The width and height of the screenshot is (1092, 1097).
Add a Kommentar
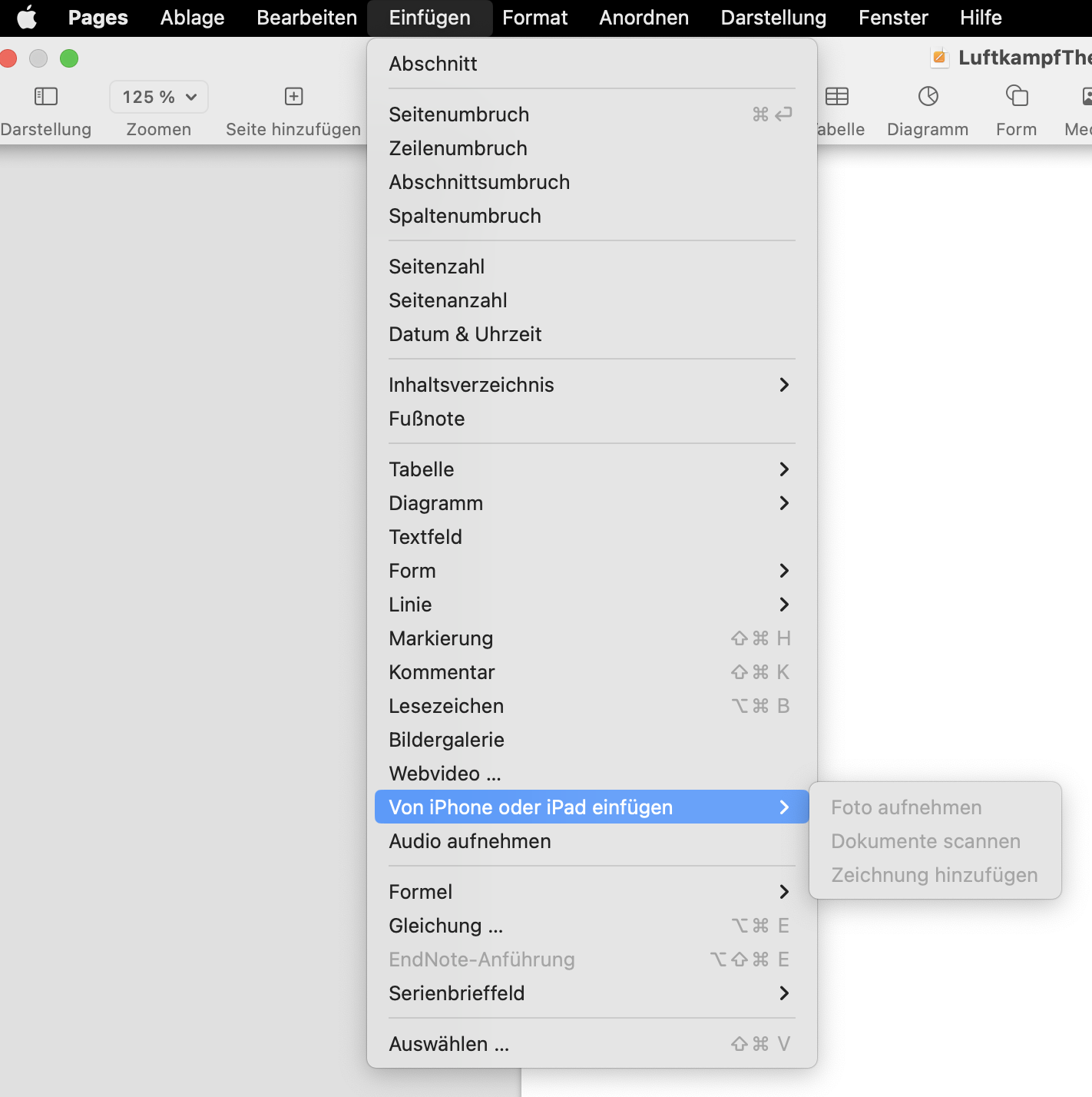pos(591,672)
